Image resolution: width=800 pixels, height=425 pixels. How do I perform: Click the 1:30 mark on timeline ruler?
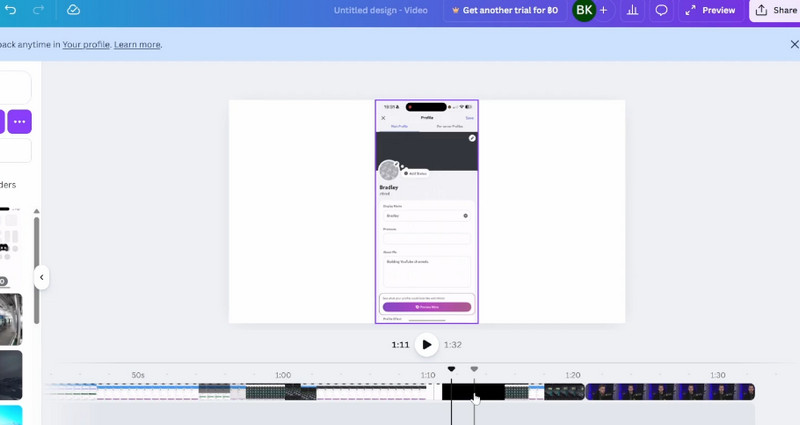point(717,375)
